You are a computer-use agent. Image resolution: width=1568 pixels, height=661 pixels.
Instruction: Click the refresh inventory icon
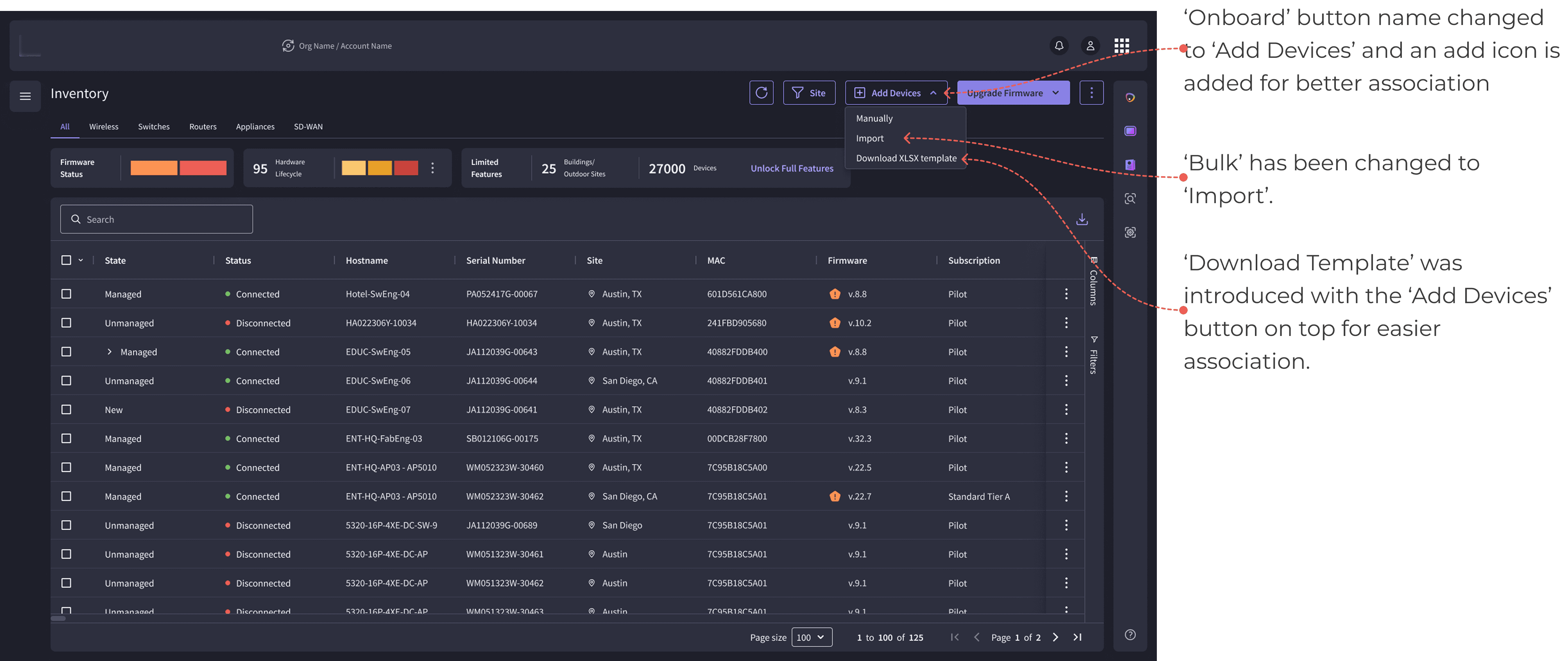click(761, 93)
